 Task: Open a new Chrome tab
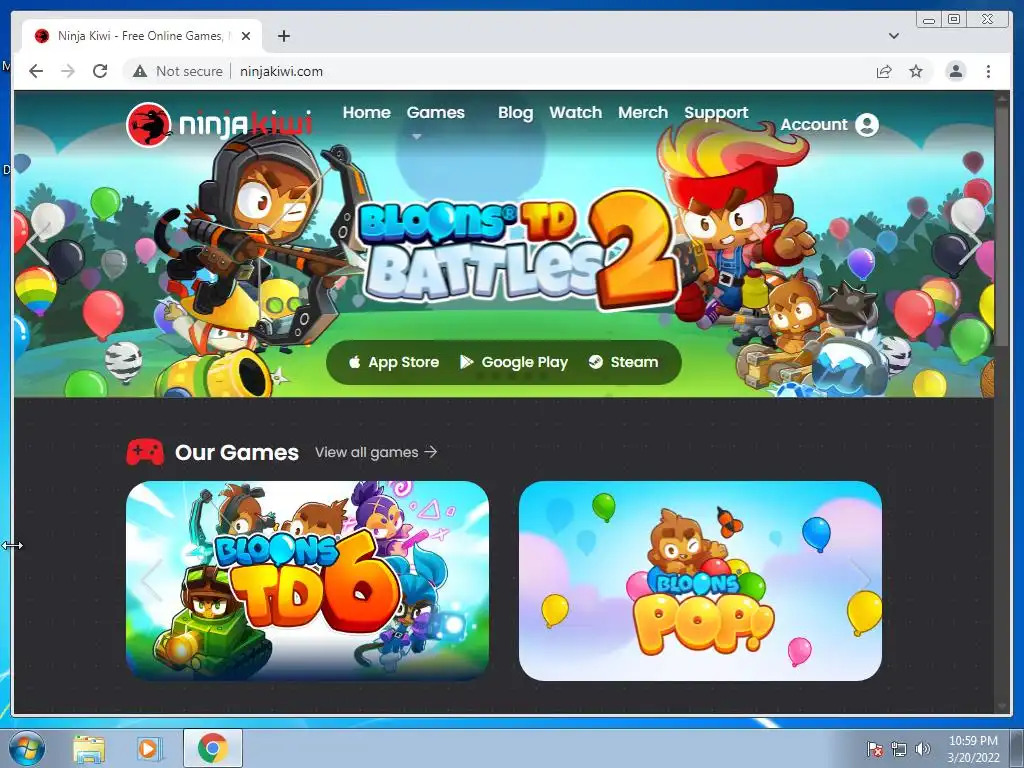click(283, 36)
